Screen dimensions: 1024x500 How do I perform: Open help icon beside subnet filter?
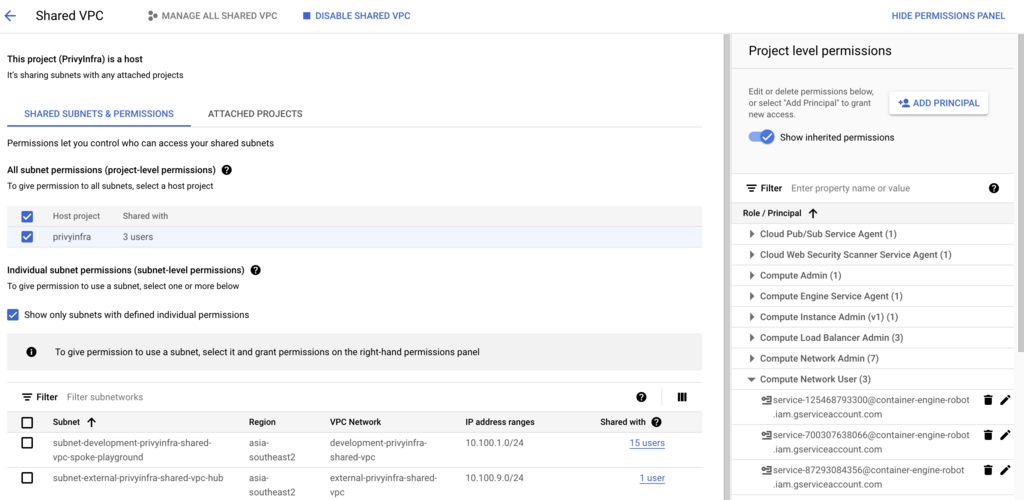[x=641, y=397]
